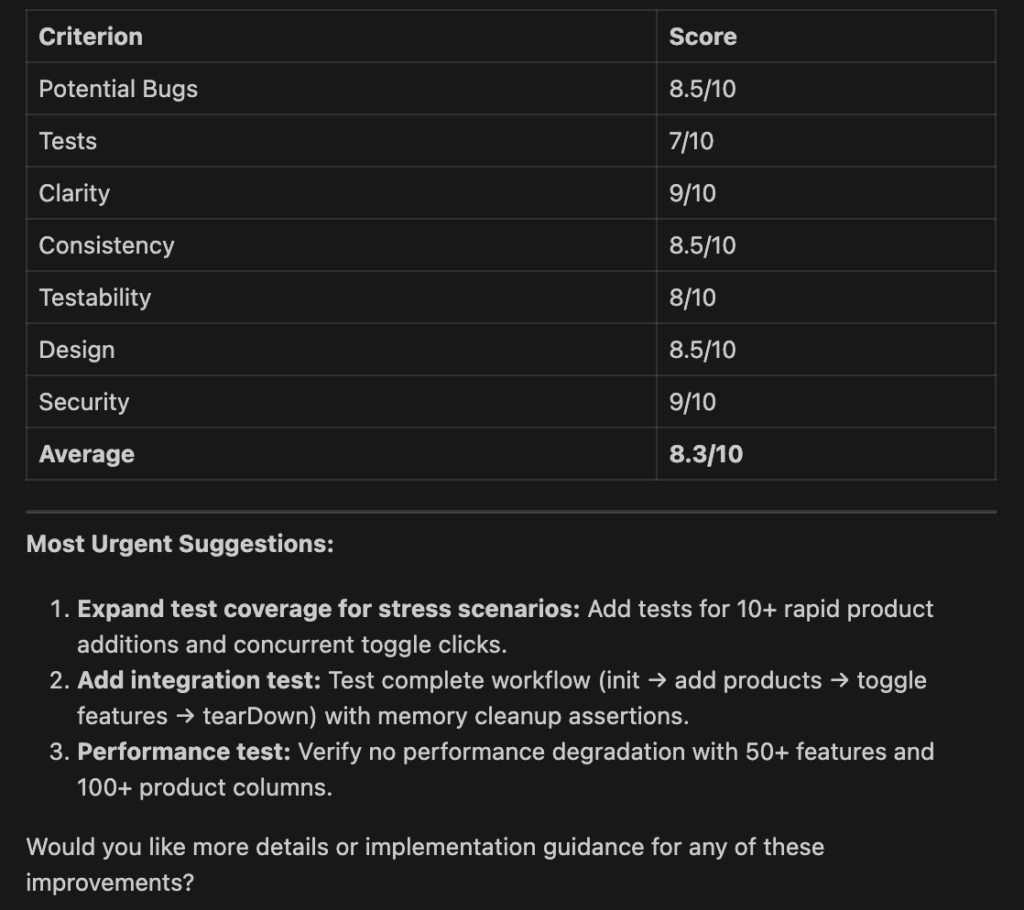Click the 8.3/10 average score
This screenshot has width=1024, height=910.
tap(706, 454)
